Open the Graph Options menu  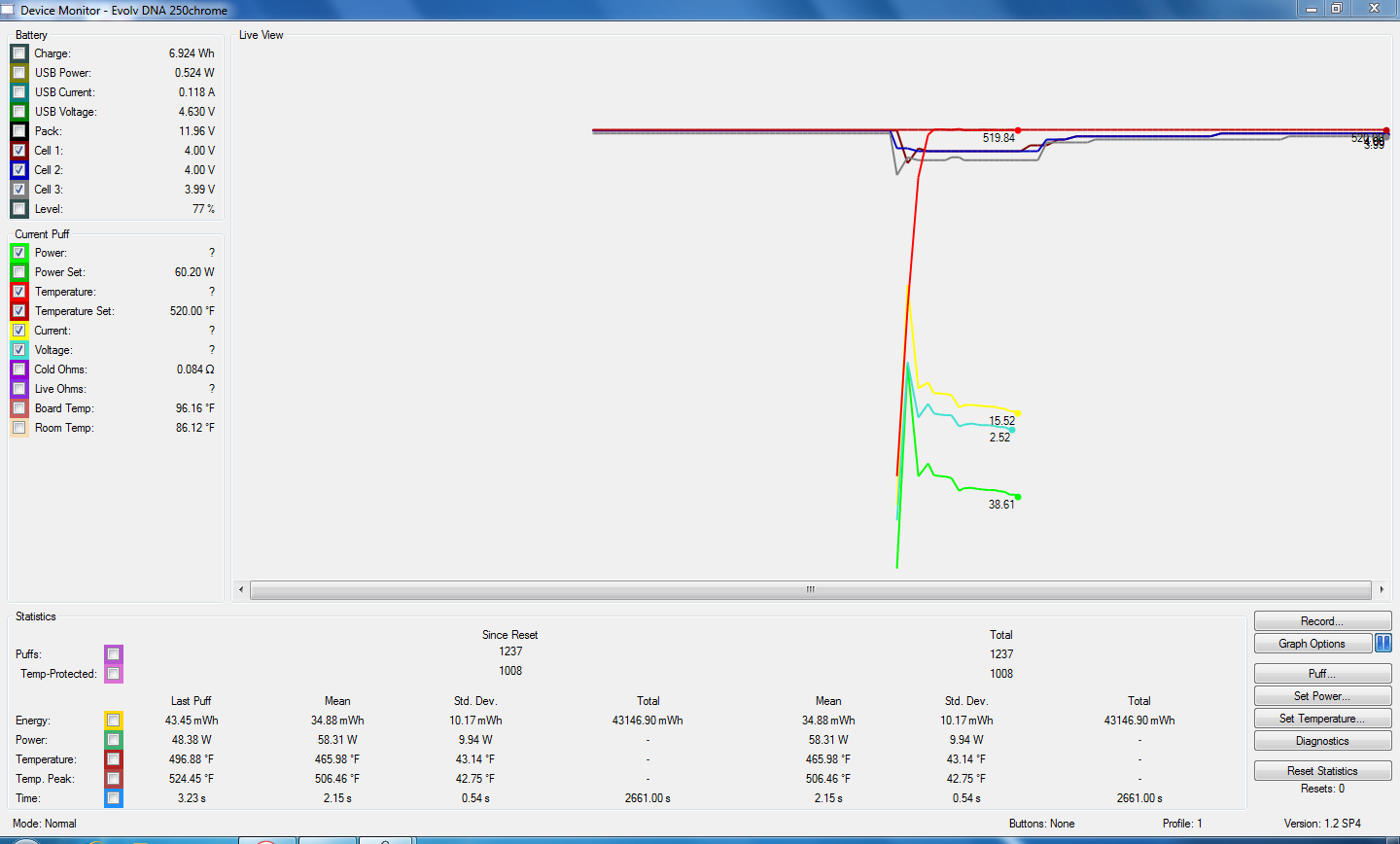coord(1312,644)
